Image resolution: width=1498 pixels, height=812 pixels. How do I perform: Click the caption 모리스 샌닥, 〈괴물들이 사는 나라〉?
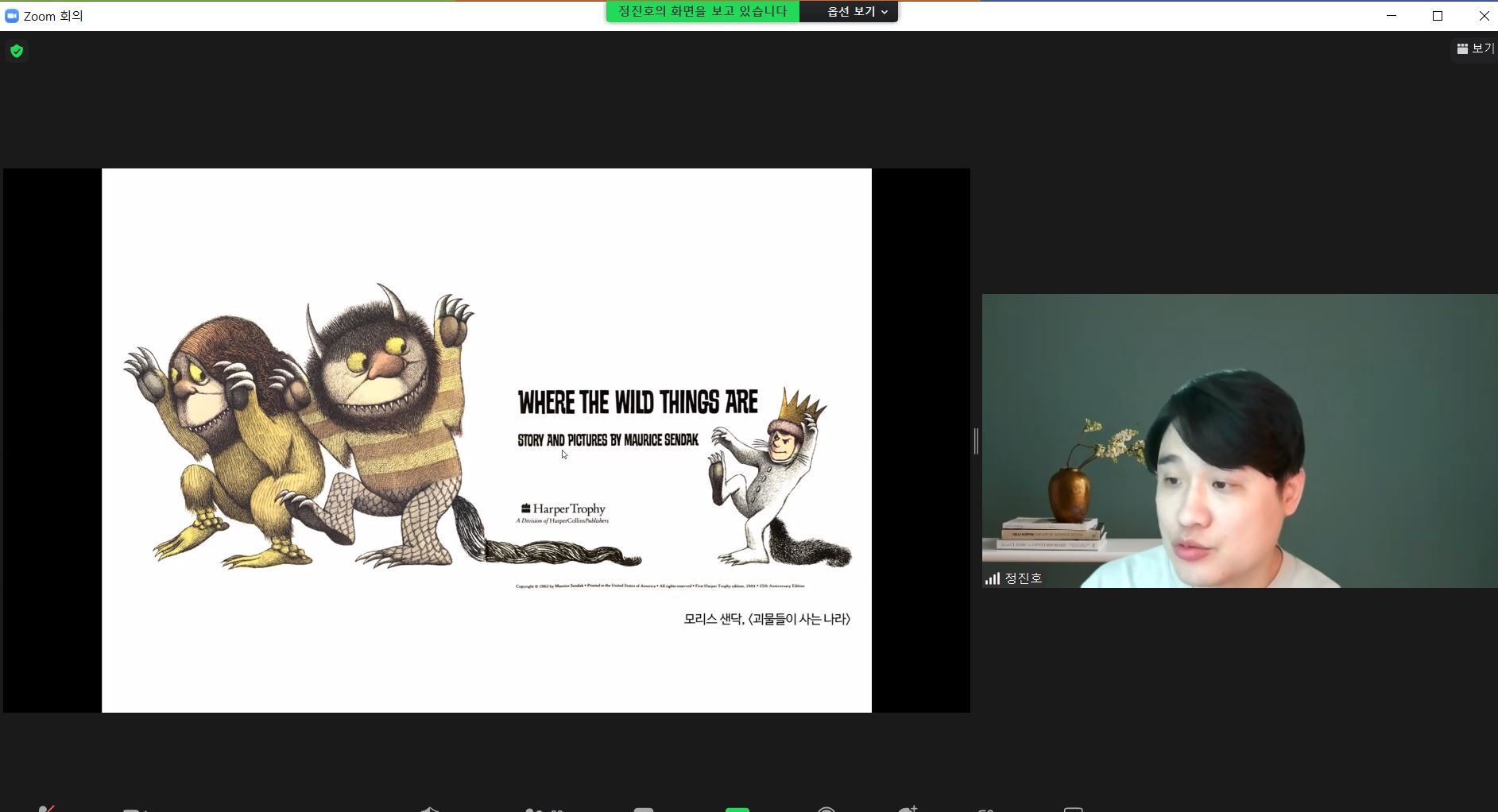767,619
